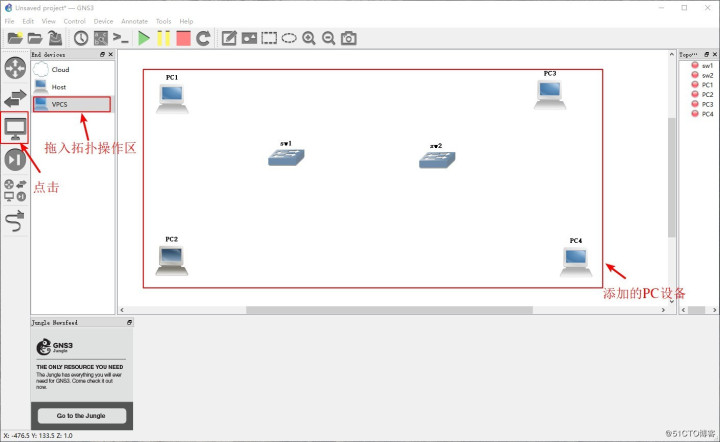Browse security devices in sidebar
720x442 pixels.
[15, 160]
